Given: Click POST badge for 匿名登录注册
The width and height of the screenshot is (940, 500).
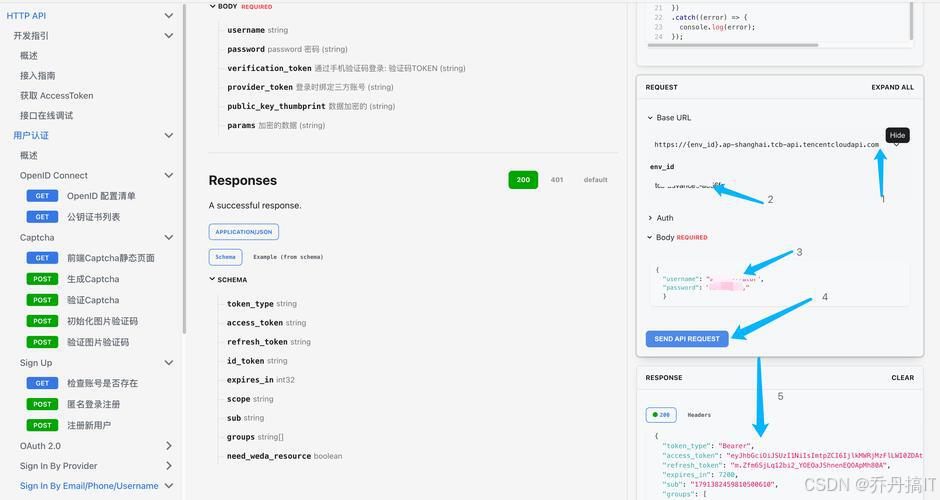Looking at the screenshot, I should pyautogui.click(x=42, y=404).
